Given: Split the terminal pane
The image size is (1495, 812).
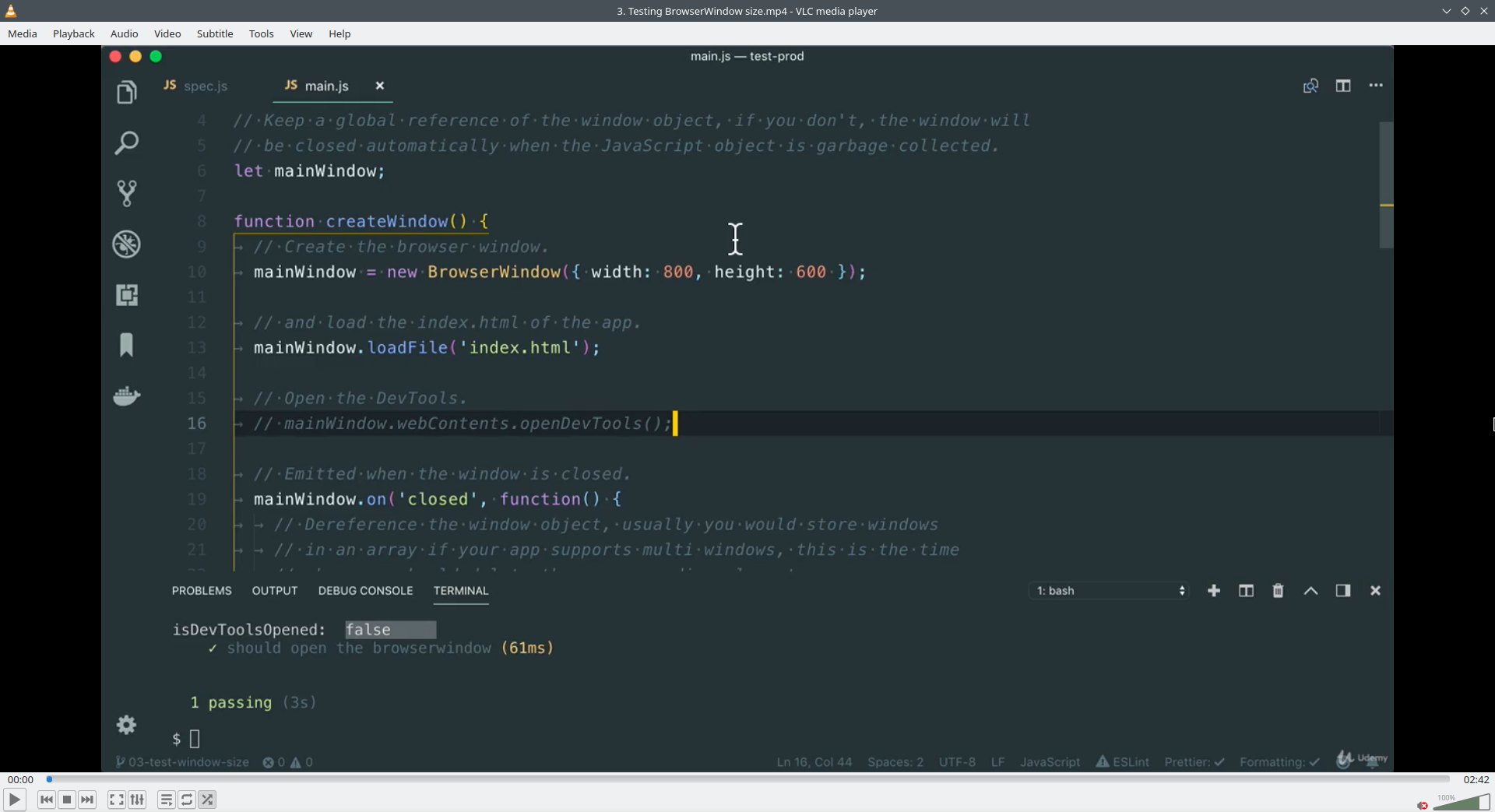Looking at the screenshot, I should coord(1246,591).
